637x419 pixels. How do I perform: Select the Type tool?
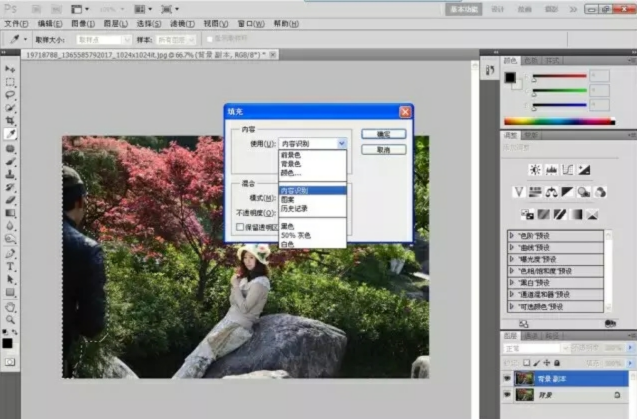[x=10, y=267]
